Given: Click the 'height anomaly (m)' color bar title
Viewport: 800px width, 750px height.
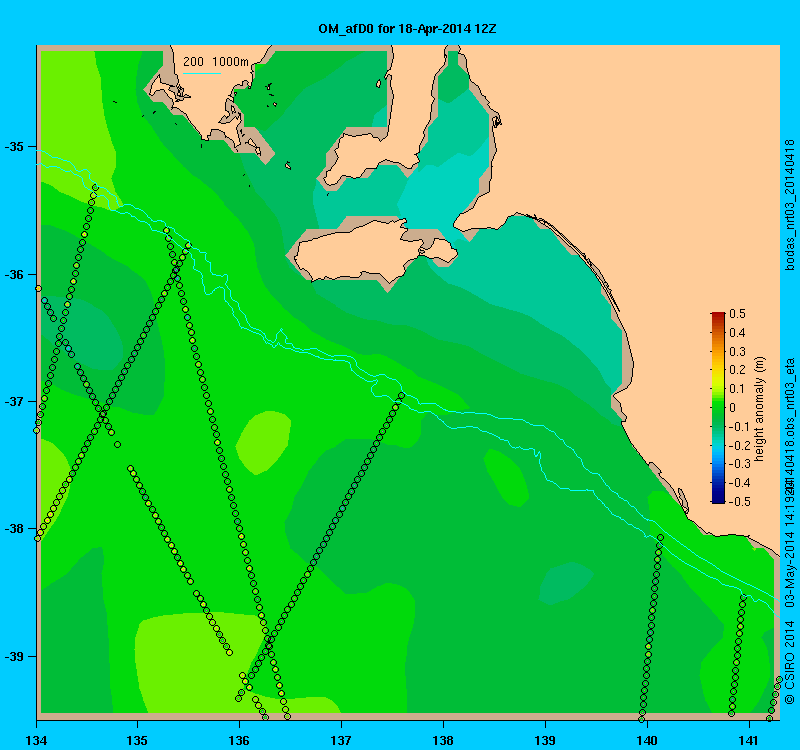Looking at the screenshot, I should tap(760, 408).
